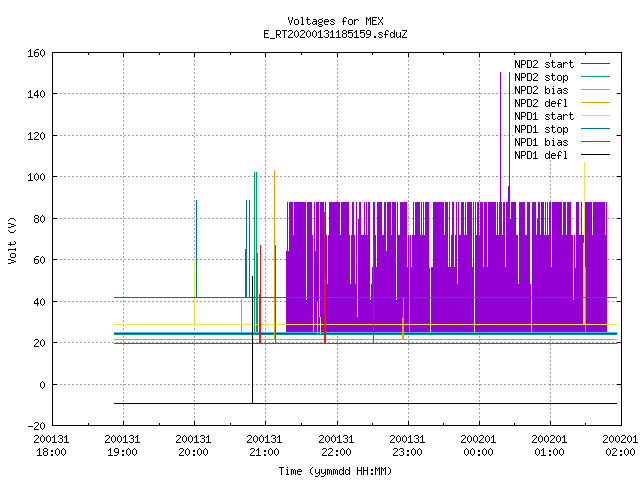Click the 'NPD2 stop' legend label

click(x=541, y=77)
